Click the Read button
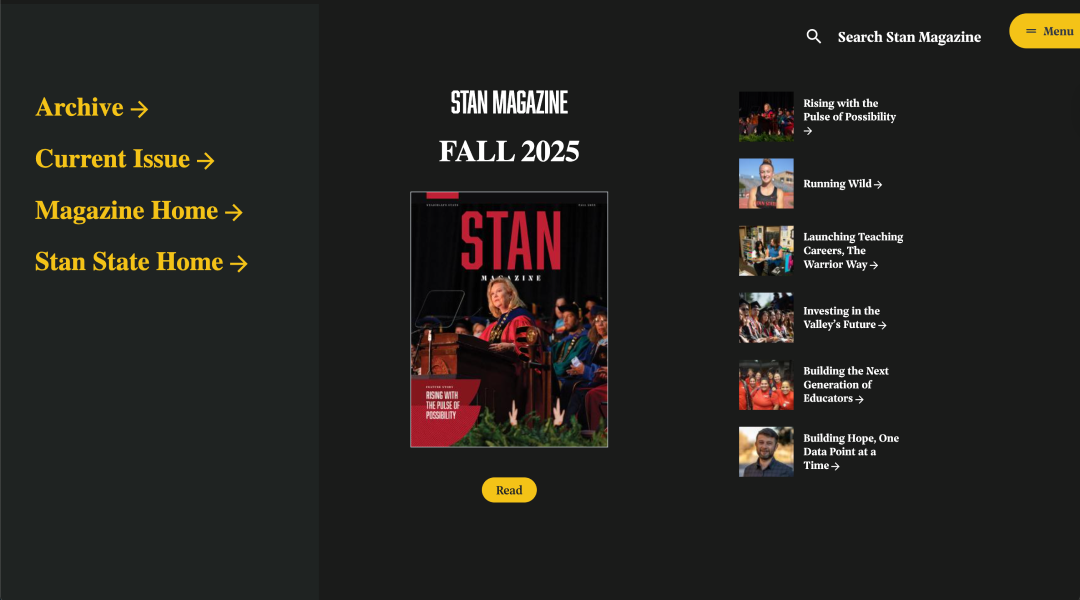This screenshot has width=1080, height=600. [x=509, y=490]
